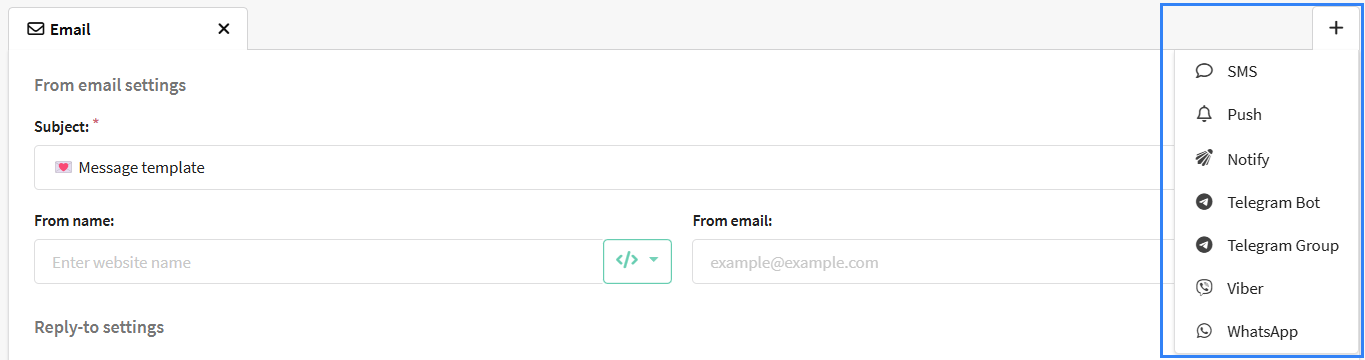1365x360 pixels.
Task: Click the Viber phone icon
Action: pos(1204,288)
